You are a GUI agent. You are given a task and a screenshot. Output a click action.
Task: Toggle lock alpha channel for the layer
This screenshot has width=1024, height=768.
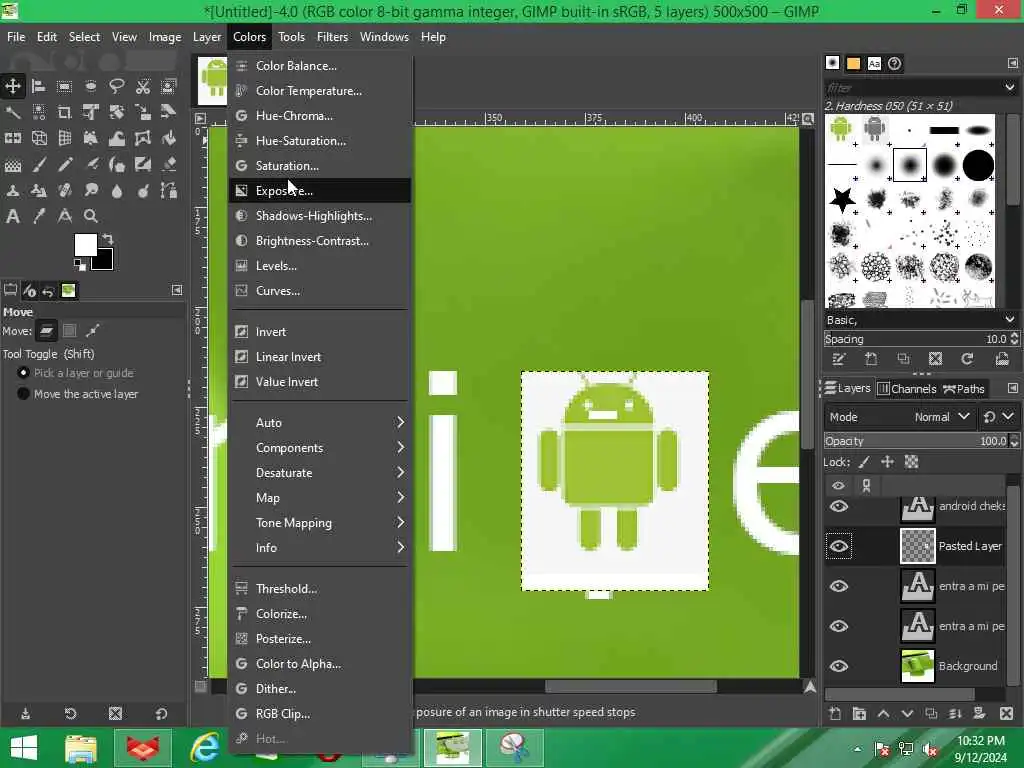point(912,462)
